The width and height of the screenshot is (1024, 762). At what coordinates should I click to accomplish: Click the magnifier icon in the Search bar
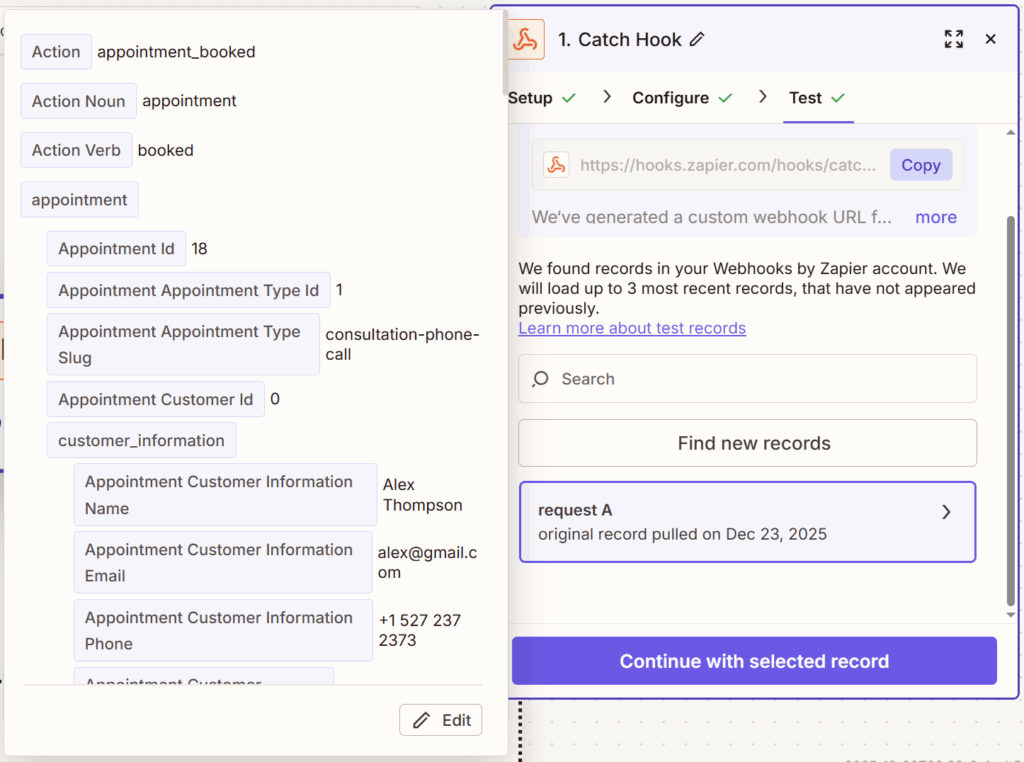pyautogui.click(x=540, y=379)
